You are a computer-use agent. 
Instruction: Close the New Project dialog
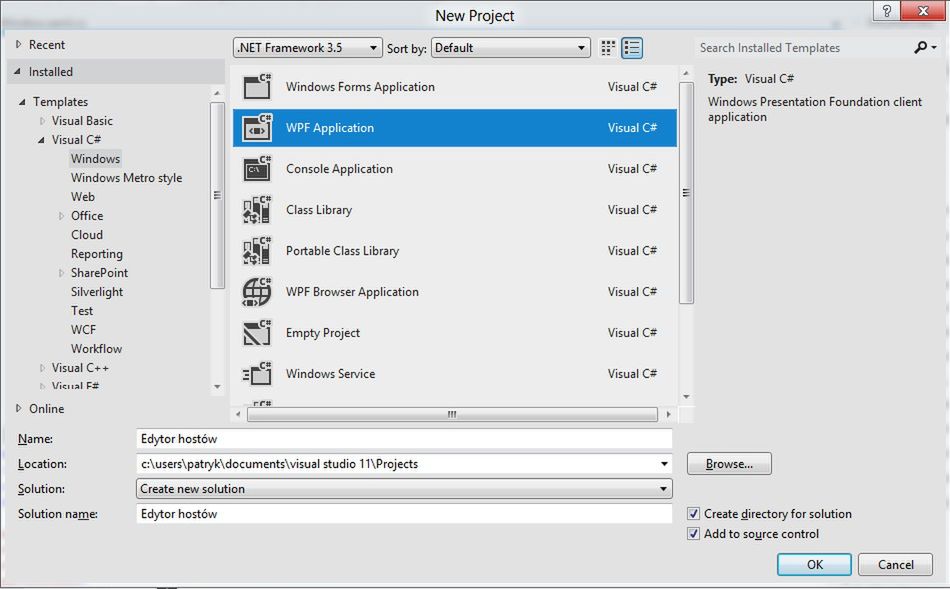coord(923,11)
